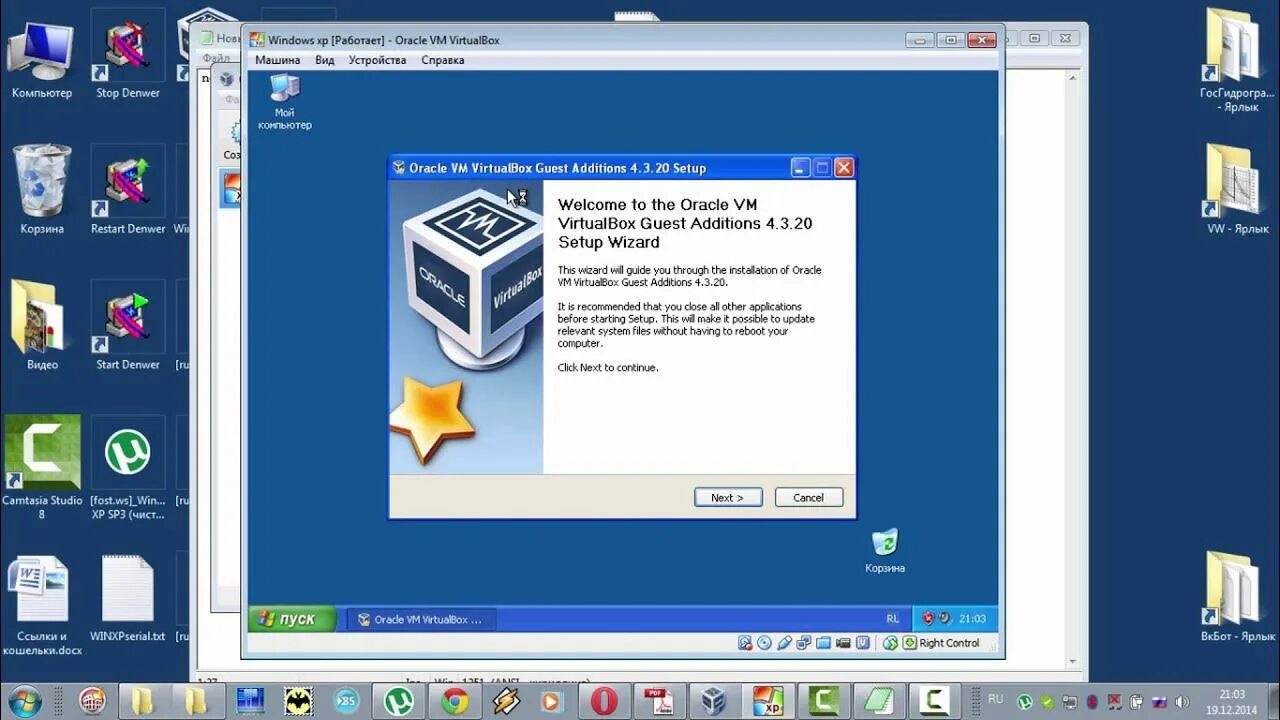Viewport: 1280px width, 720px height.
Task: Click the XP security shield tray icon
Action: coord(928,619)
